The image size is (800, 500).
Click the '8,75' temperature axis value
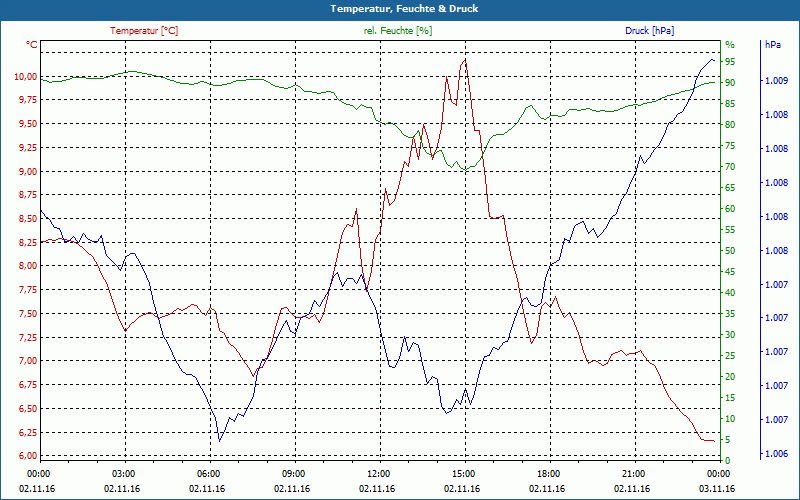point(28,195)
